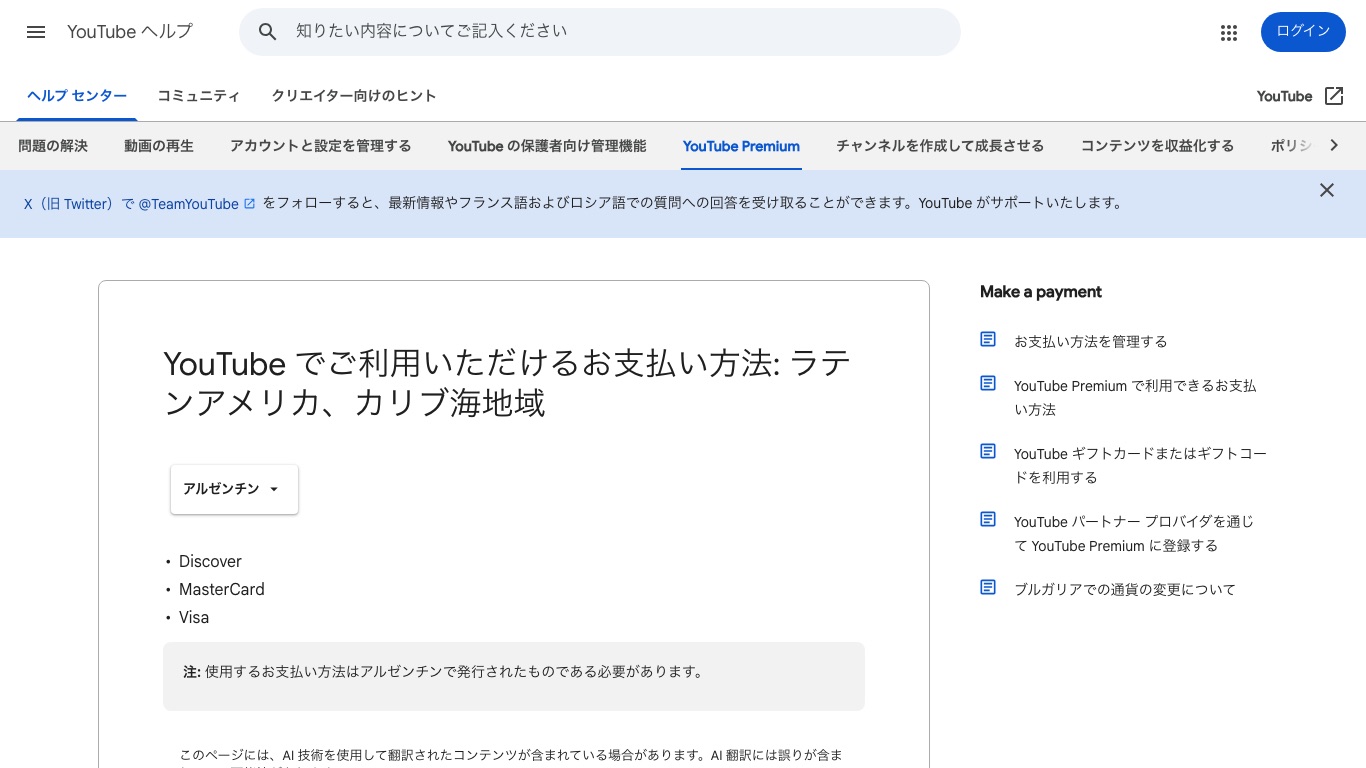Open お支払い方法を管理する article link
1366x768 pixels.
tap(1090, 341)
